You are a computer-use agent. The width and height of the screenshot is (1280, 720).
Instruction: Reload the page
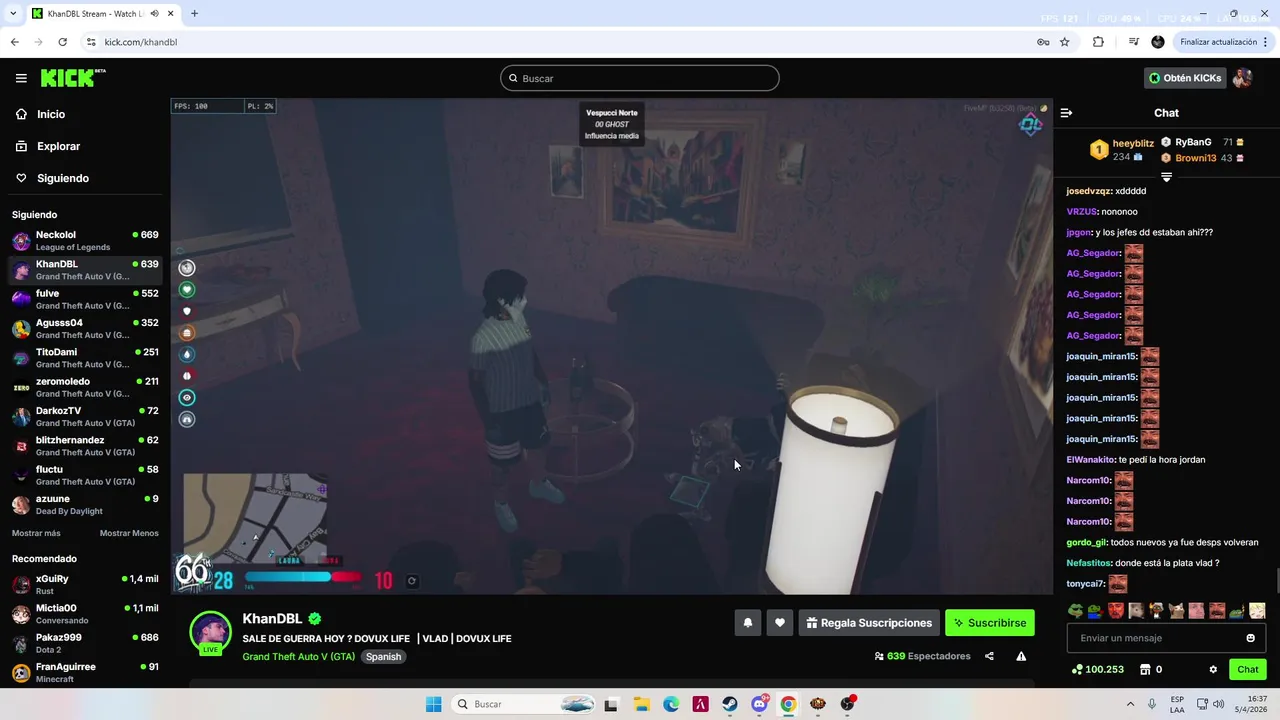point(62,42)
